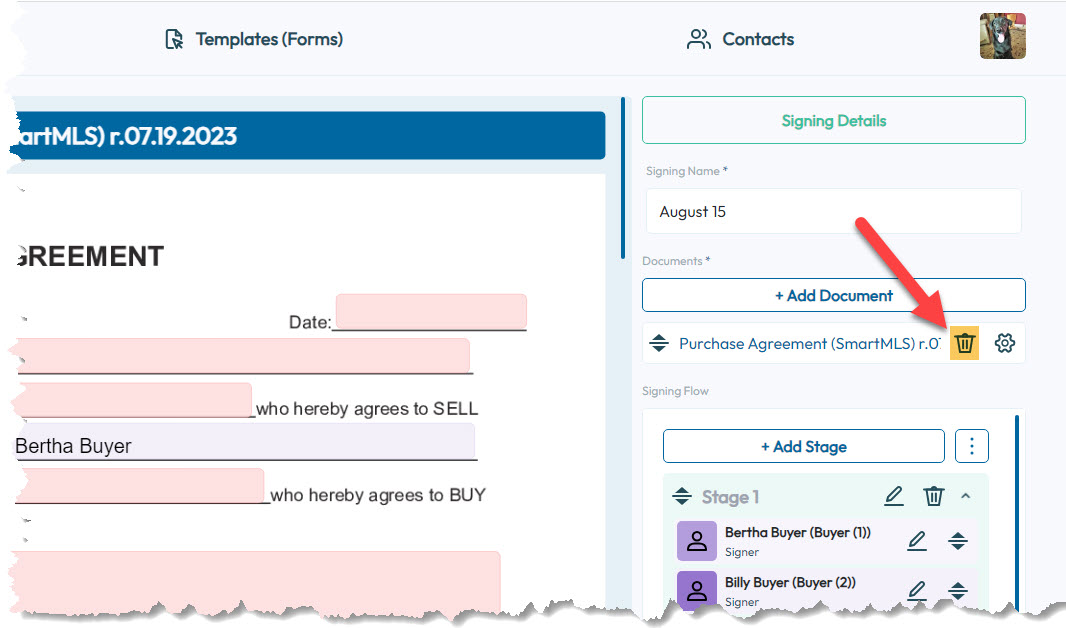Edit Billy Buyer signer pencil icon

[916, 591]
